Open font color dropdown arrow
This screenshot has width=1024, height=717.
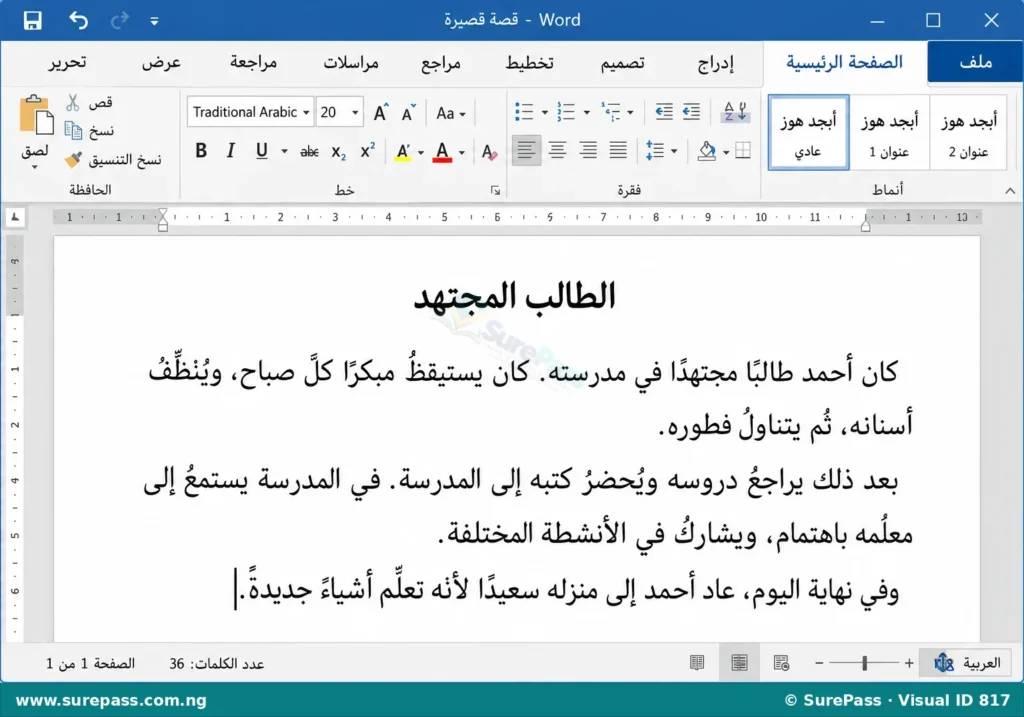click(462, 153)
